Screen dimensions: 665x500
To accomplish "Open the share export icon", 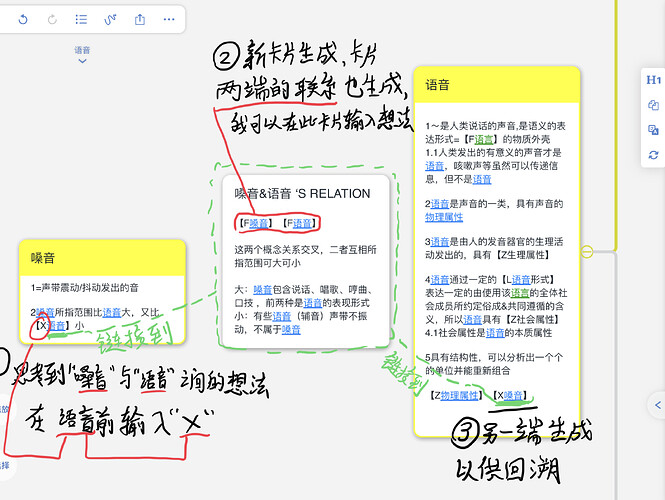I will 140,20.
